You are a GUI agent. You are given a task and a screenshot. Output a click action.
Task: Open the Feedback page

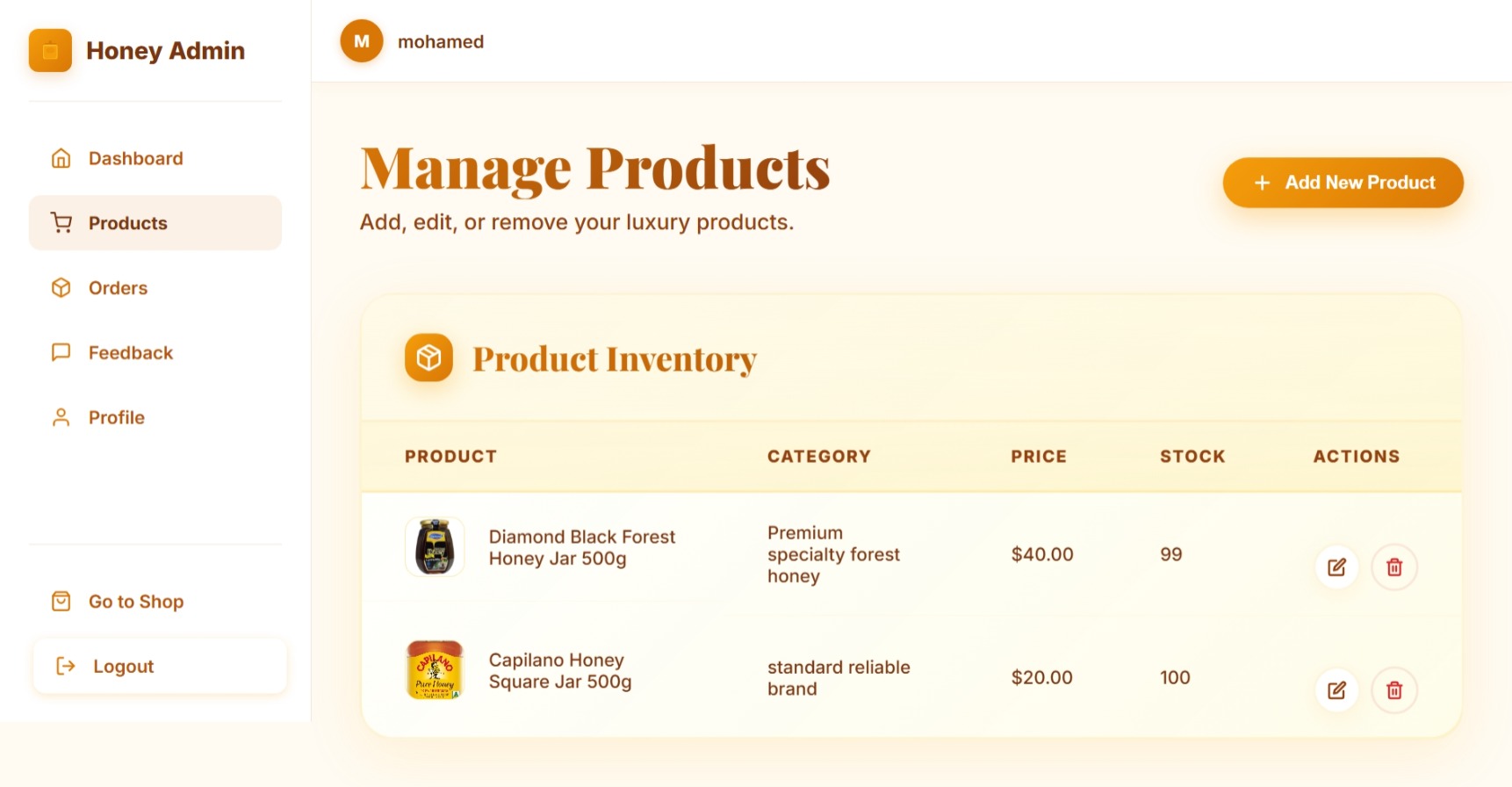click(x=130, y=353)
